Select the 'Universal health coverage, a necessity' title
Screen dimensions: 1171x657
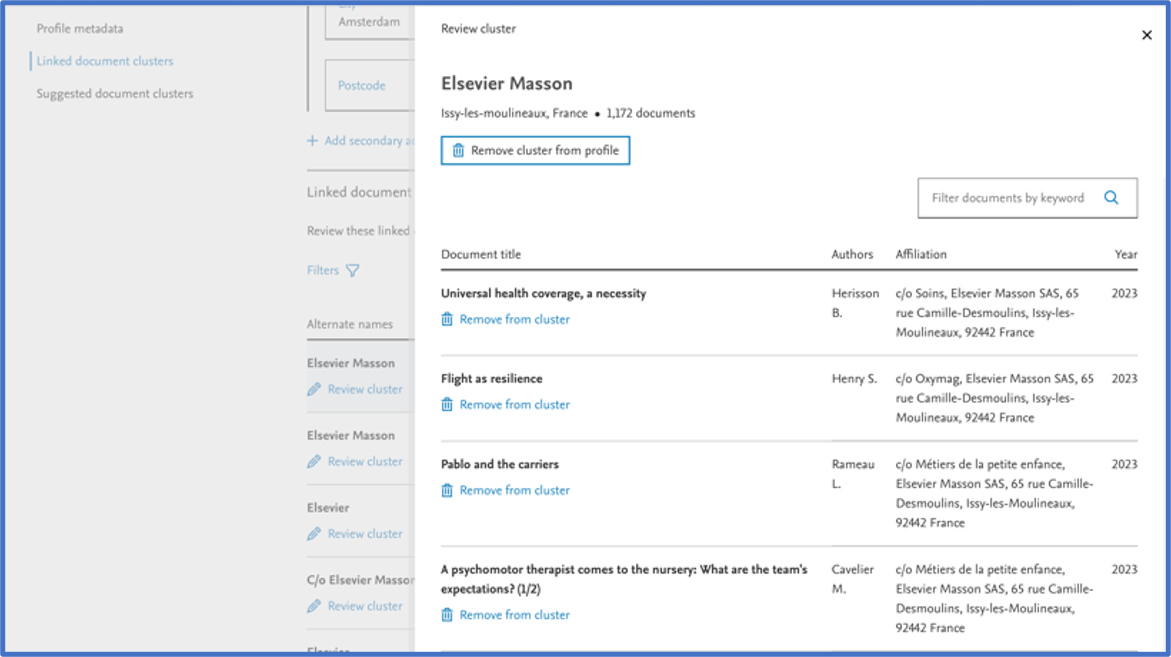pos(544,293)
